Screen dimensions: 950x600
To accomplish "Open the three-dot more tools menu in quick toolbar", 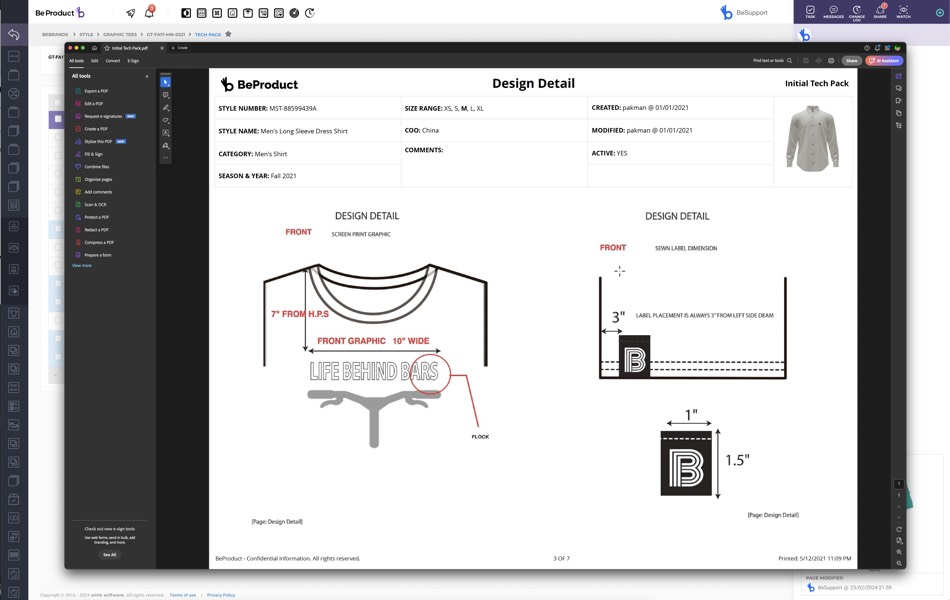I will [165, 158].
